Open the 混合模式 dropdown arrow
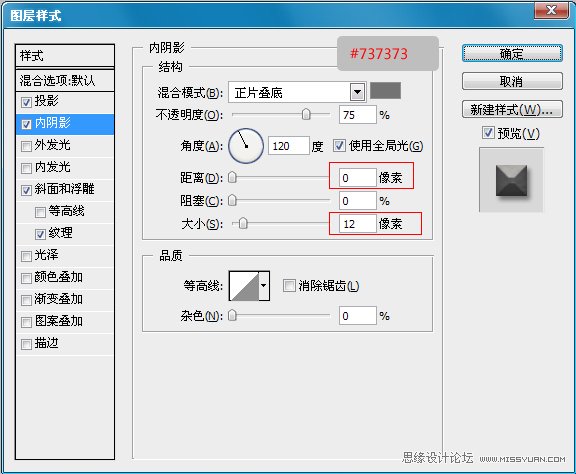Viewport: 576px width, 474px height. click(357, 92)
